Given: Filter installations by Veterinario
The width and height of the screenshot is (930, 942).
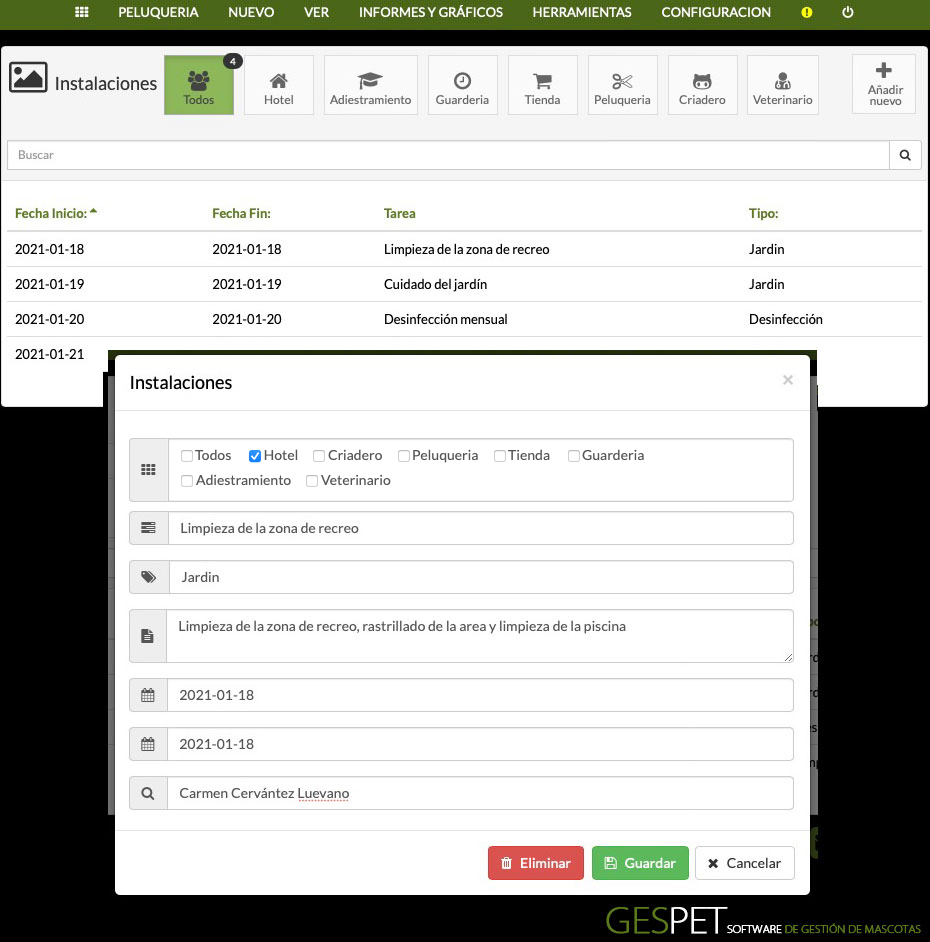Looking at the screenshot, I should pyautogui.click(x=783, y=85).
